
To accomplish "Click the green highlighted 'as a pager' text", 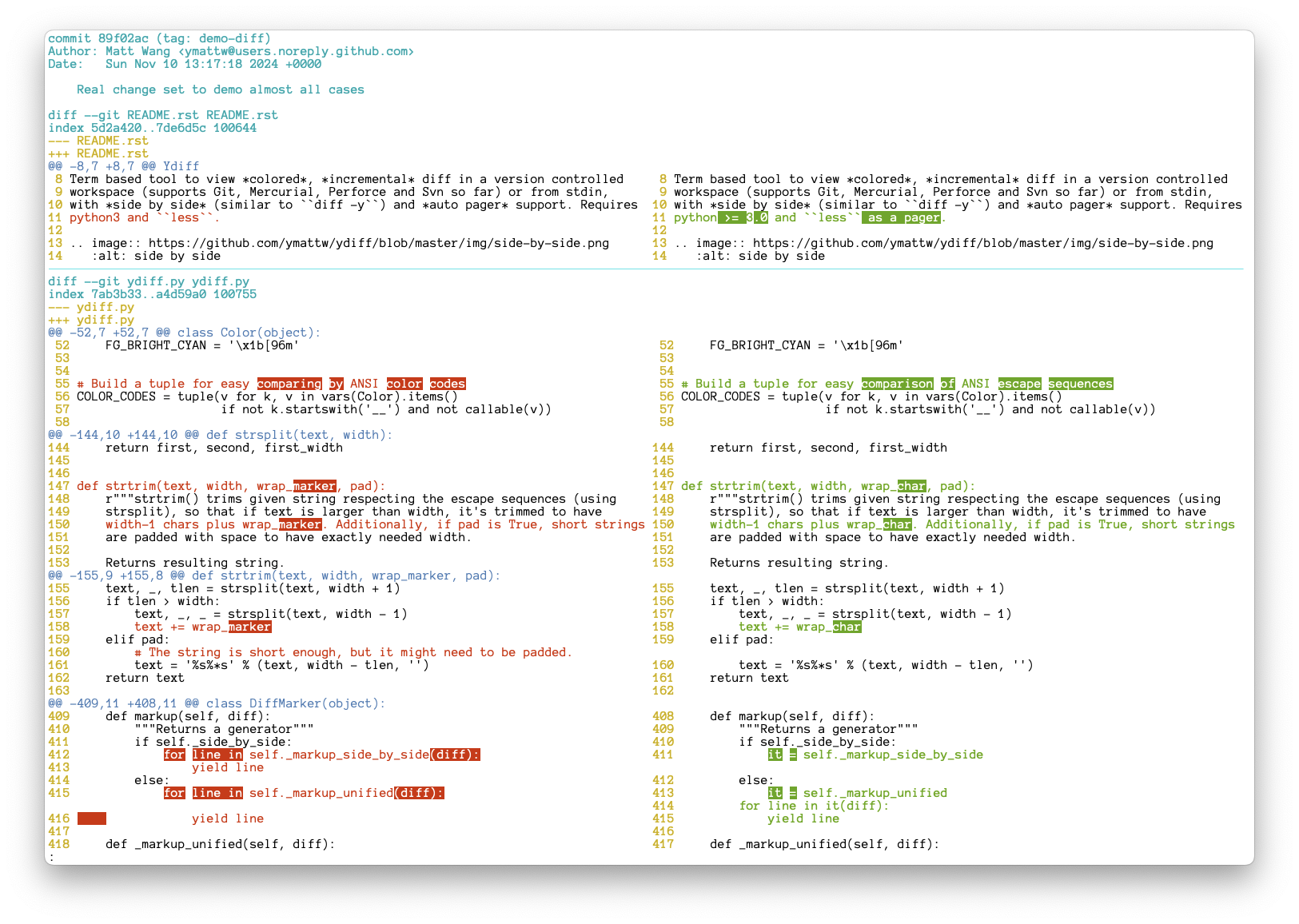I will pyautogui.click(x=901, y=217).
